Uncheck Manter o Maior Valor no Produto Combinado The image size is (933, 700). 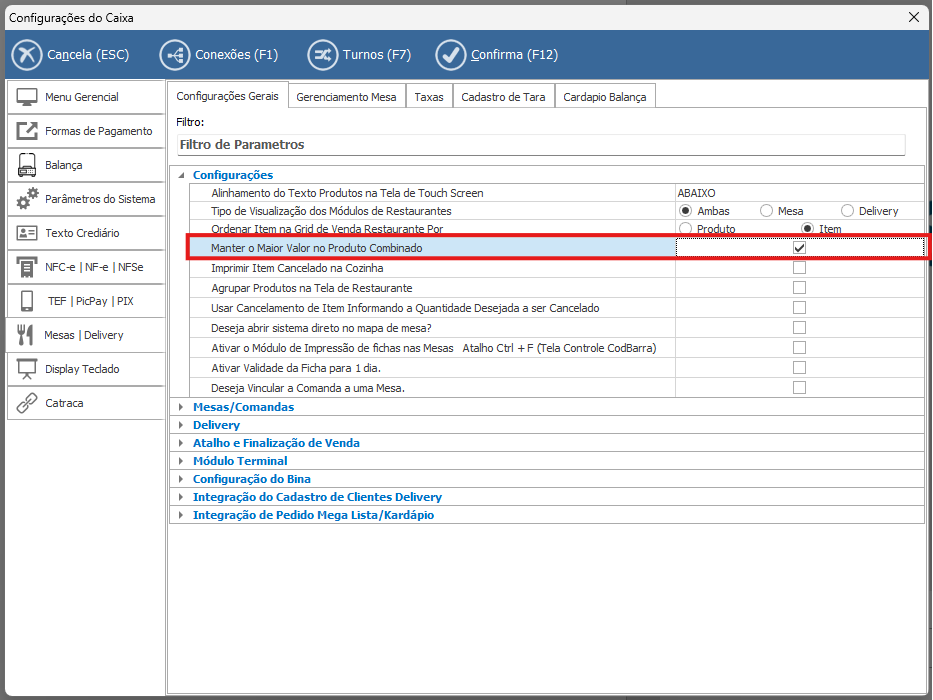tap(799, 247)
